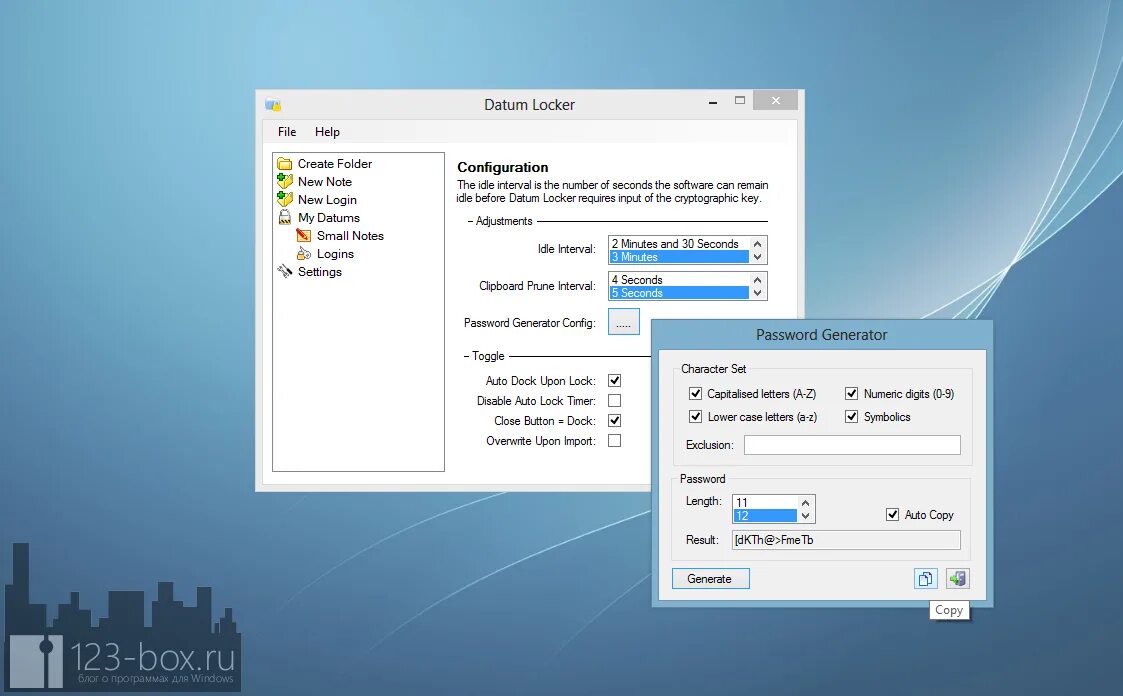Viewport: 1123px width, 696px height.
Task: Click the New Note icon
Action: point(285,182)
